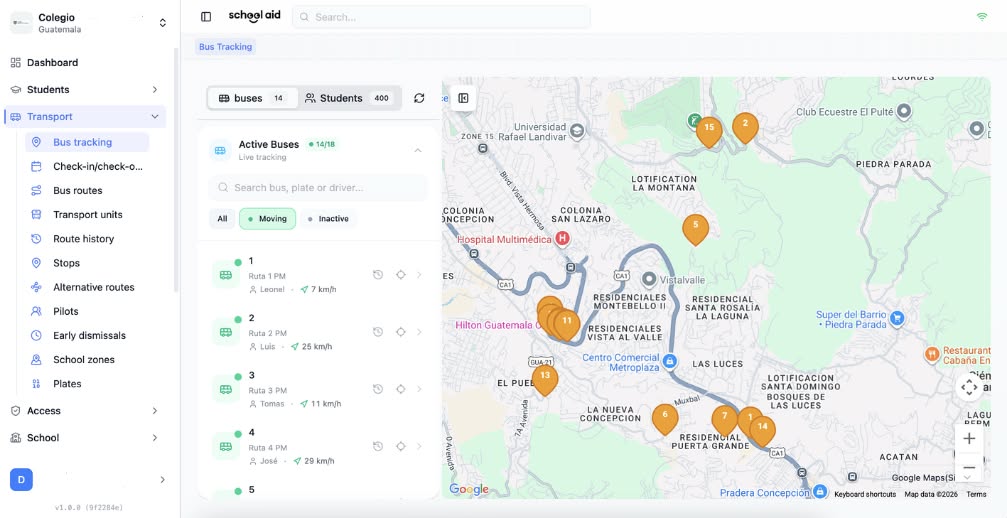Locate bus 1 on map
This screenshot has width=1007, height=518.
point(401,275)
